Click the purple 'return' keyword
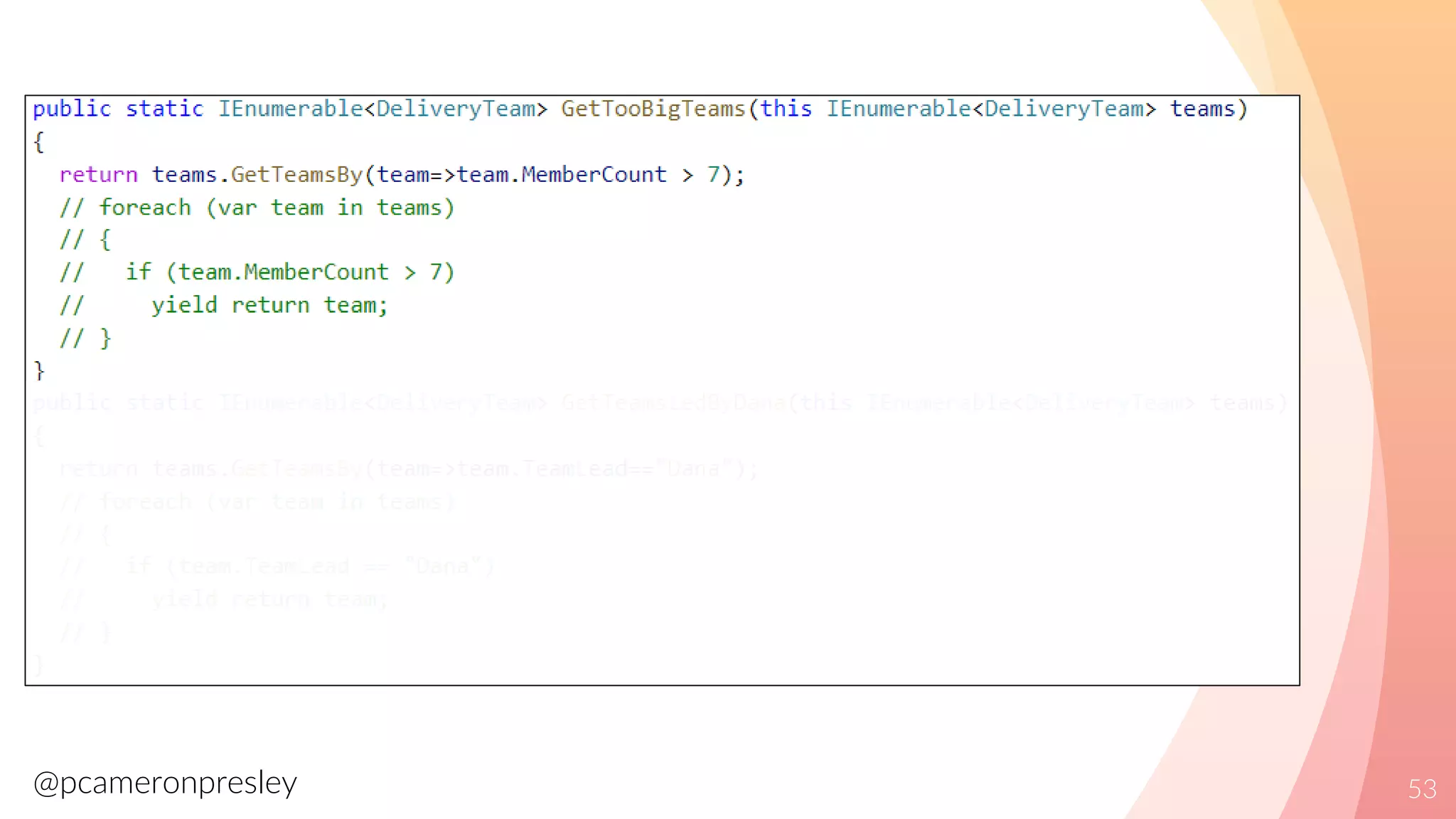Image resolution: width=1456 pixels, height=819 pixels. [x=98, y=175]
